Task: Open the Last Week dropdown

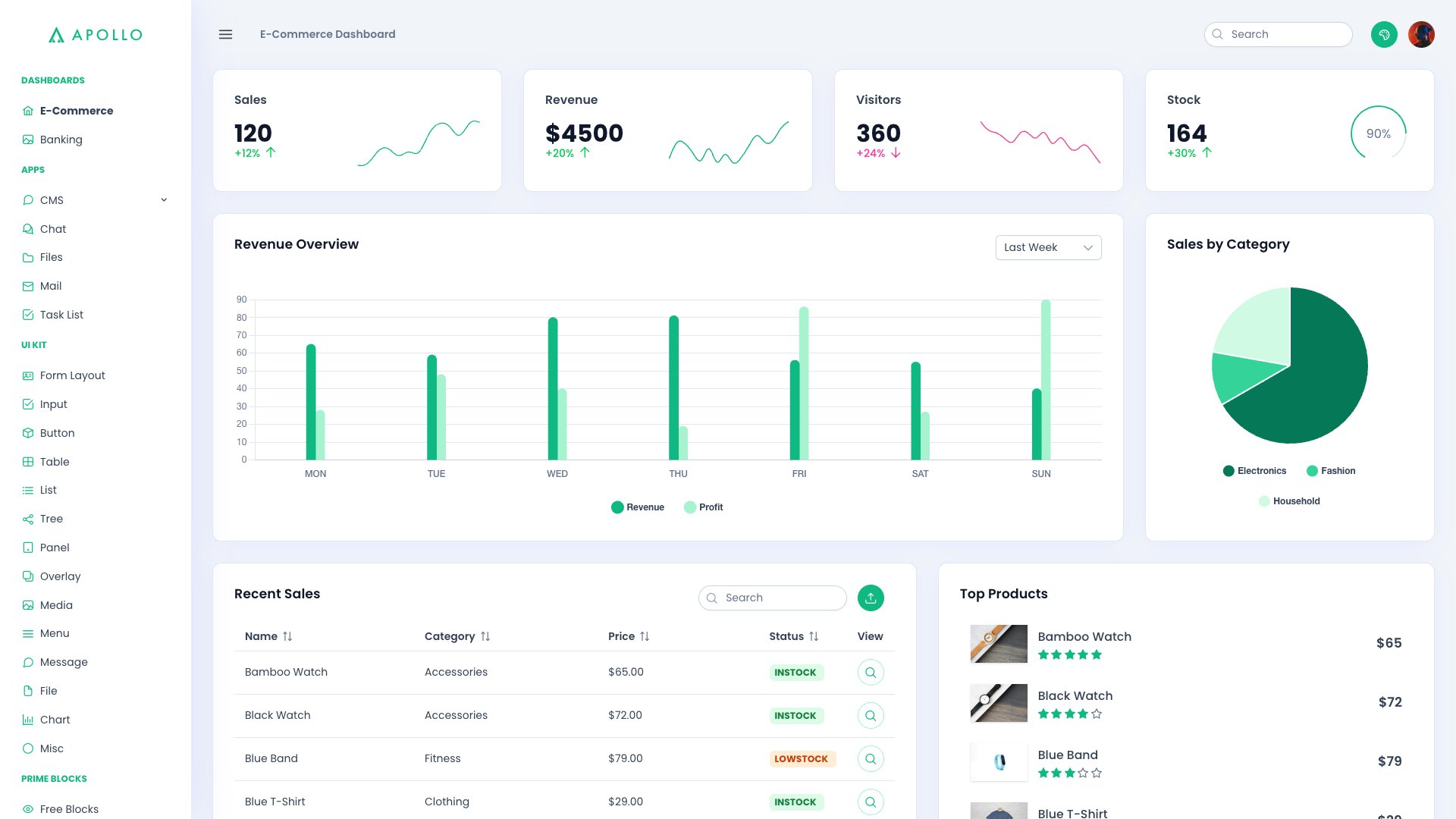Action: point(1048,247)
